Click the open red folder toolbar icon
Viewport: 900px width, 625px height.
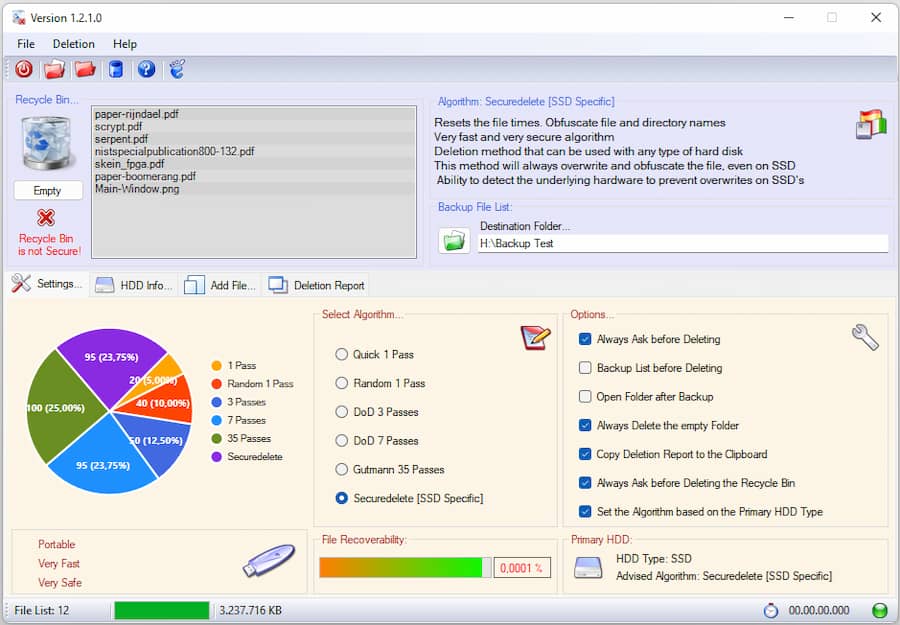pyautogui.click(x=55, y=69)
